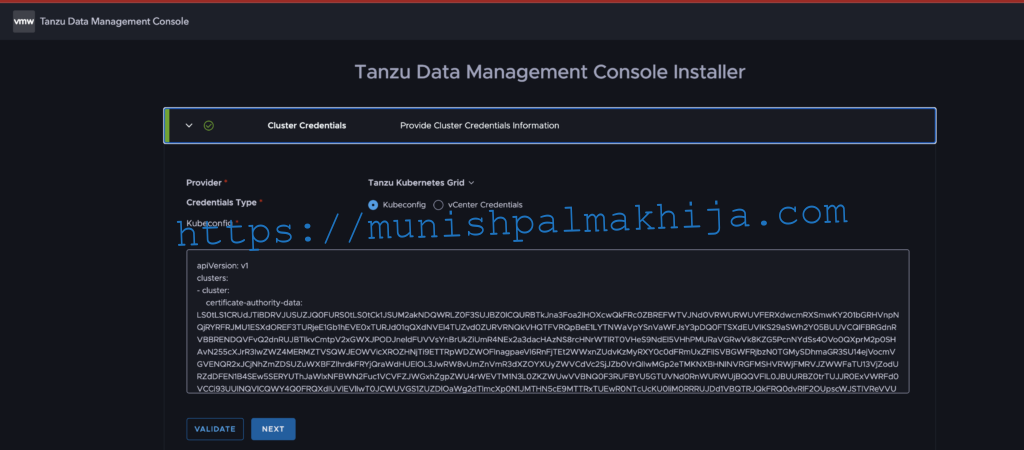Click the 'Credentials Type' label
The image size is (1024, 450).
point(221,202)
